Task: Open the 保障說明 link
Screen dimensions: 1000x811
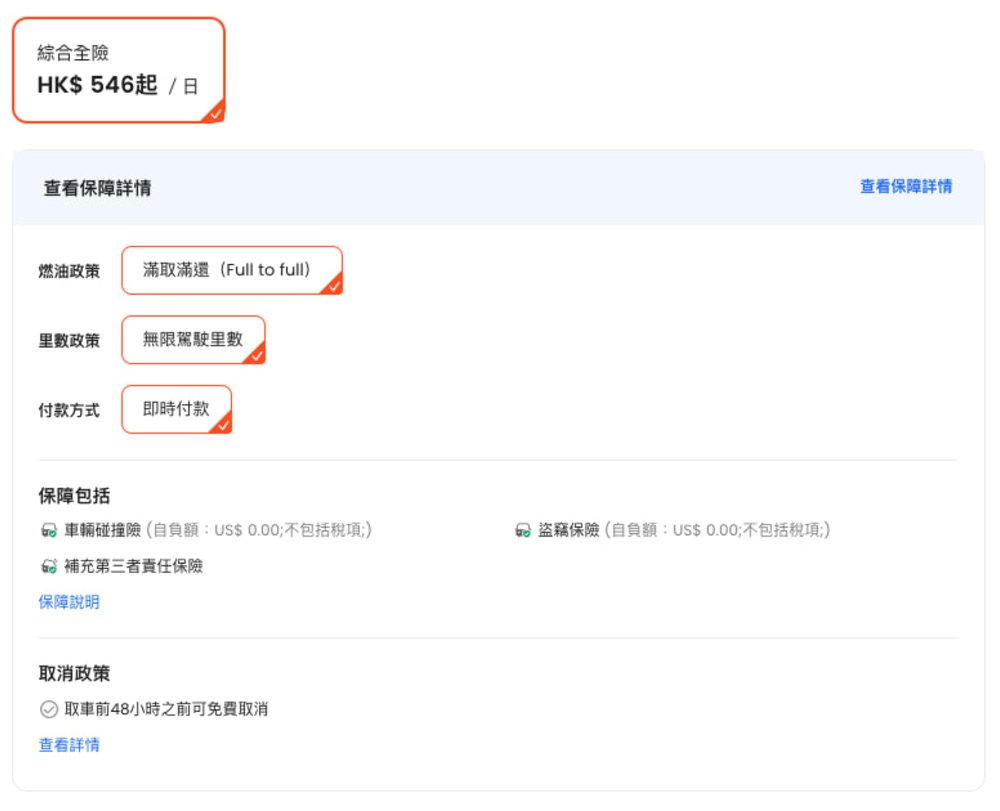Action: point(69,602)
